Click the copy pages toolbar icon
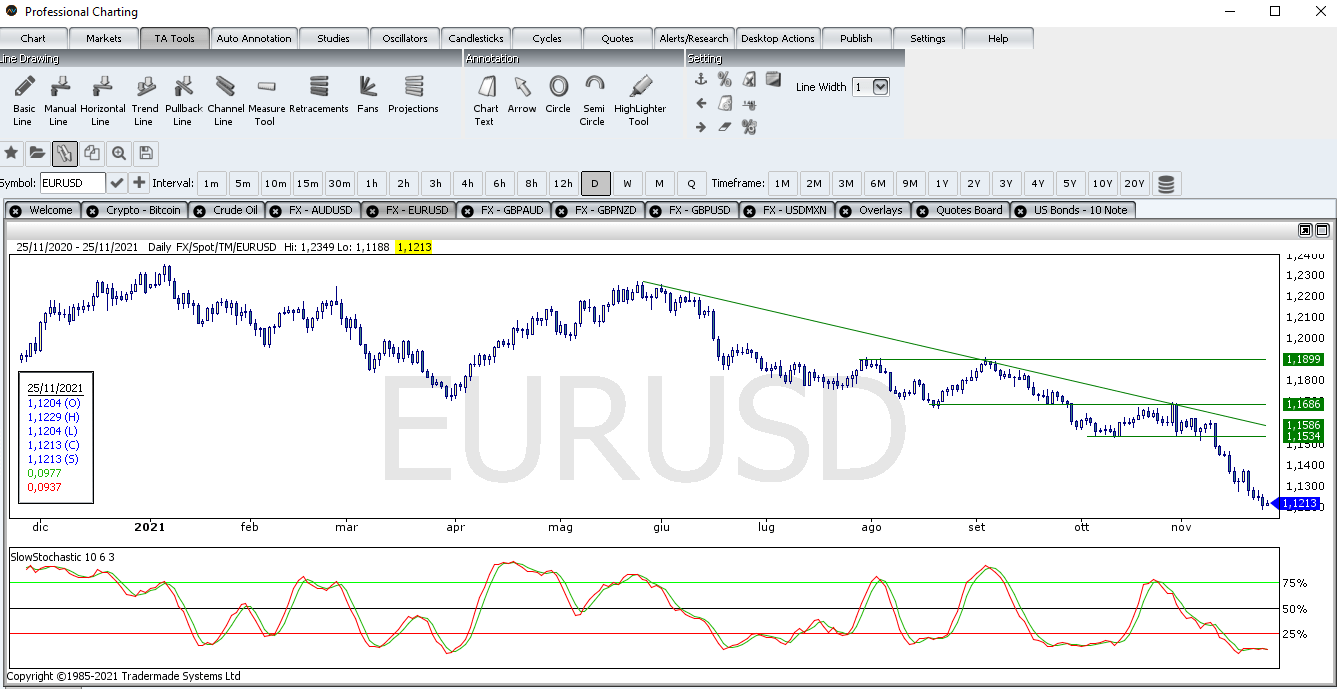The image size is (1337, 689). tap(92, 153)
